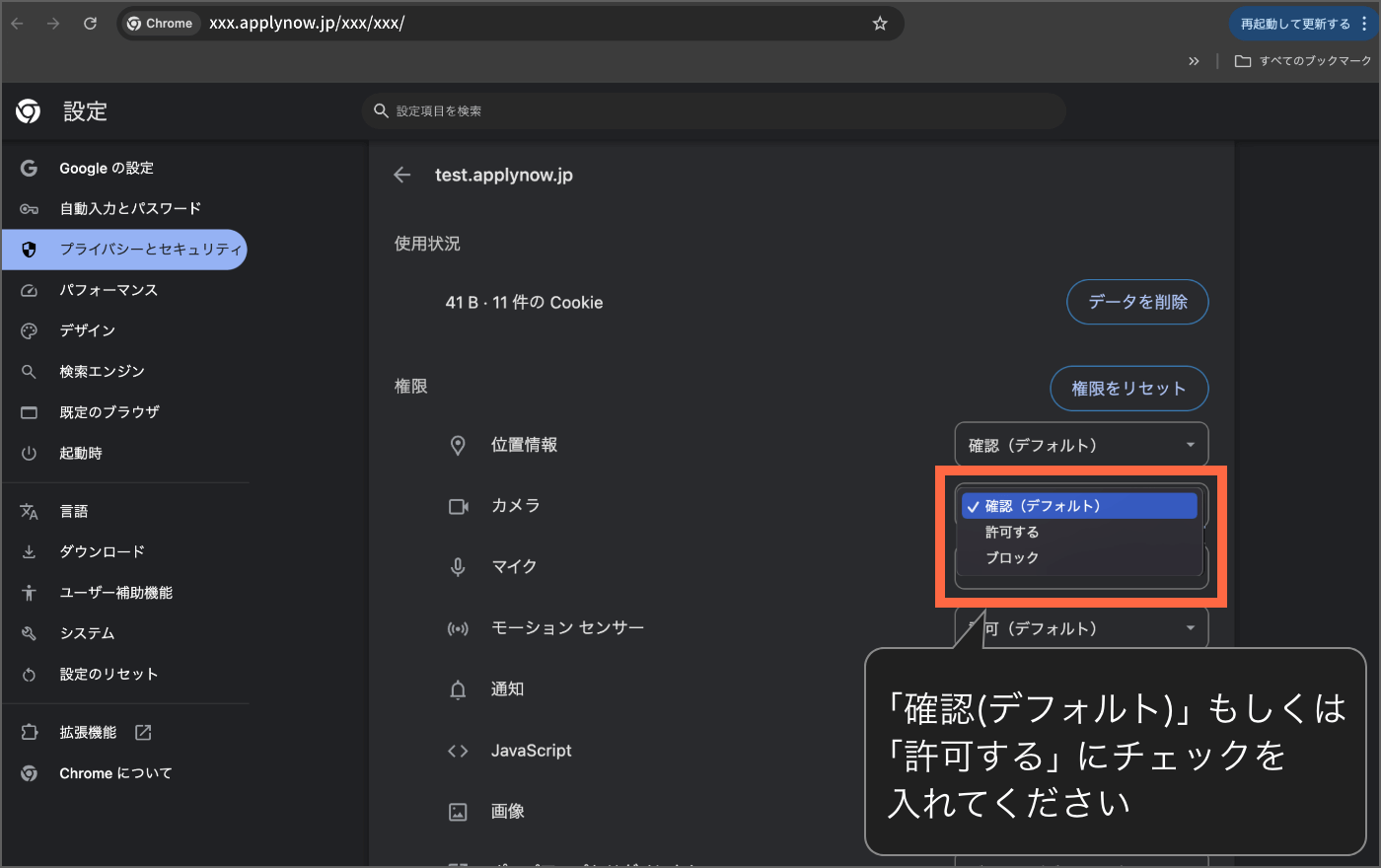Click the code brackets icon for JavaScript
This screenshot has width=1381, height=868.
coord(458,751)
